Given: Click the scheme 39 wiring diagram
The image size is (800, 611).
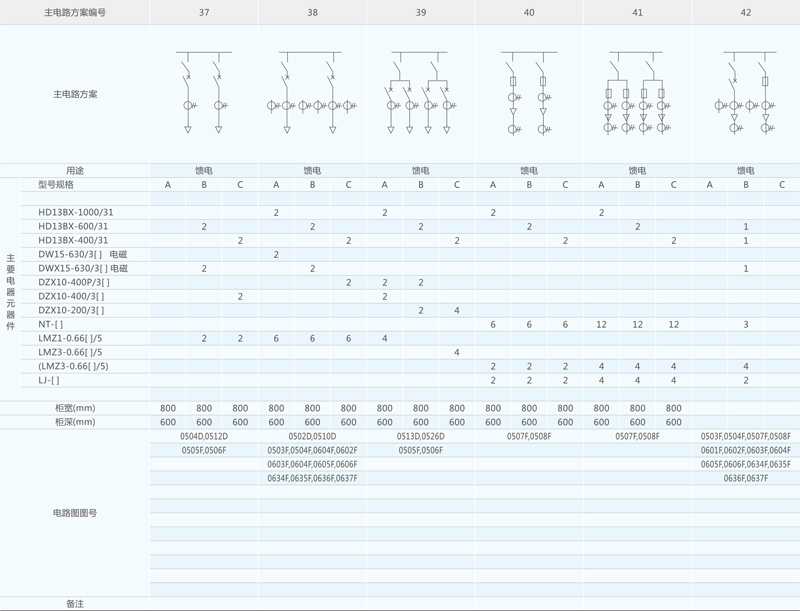Looking at the screenshot, I should [420, 93].
